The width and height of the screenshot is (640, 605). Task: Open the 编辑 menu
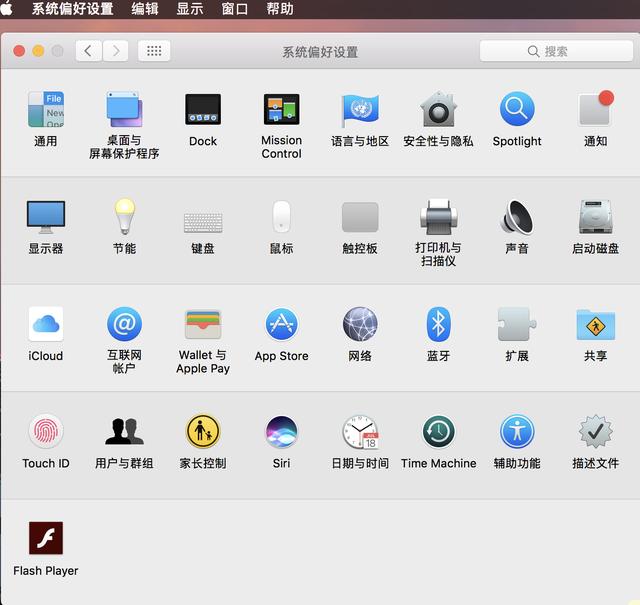pos(145,9)
